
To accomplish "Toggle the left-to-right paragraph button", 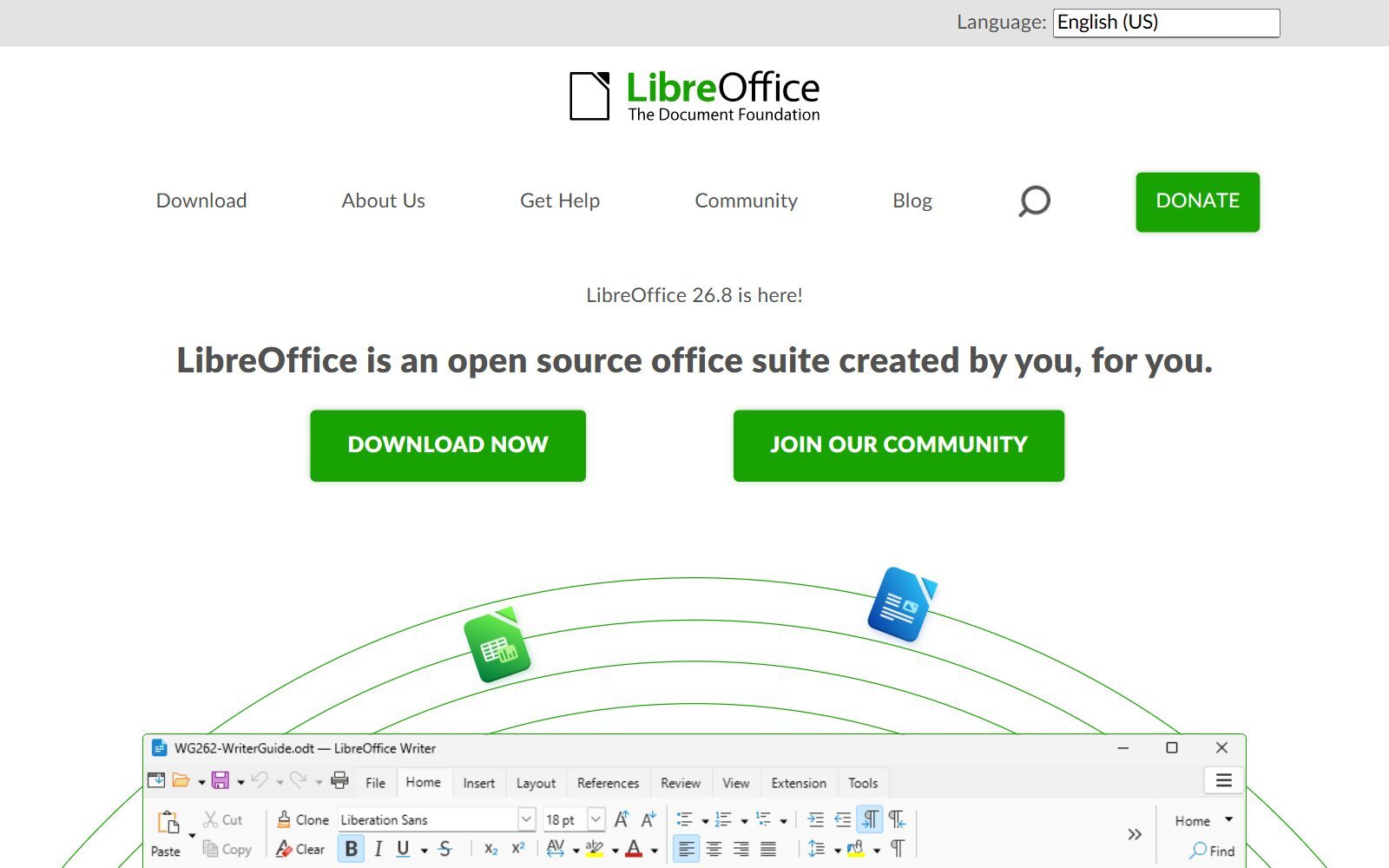I will coord(870,819).
